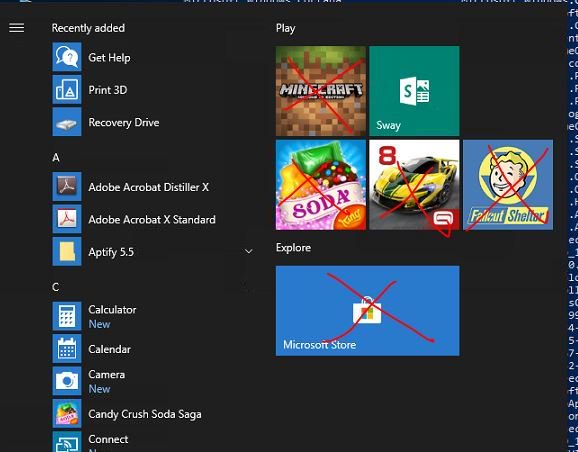Screen dimensions: 578x452
Task: Open the Start hamburger menu
Action: point(17,28)
